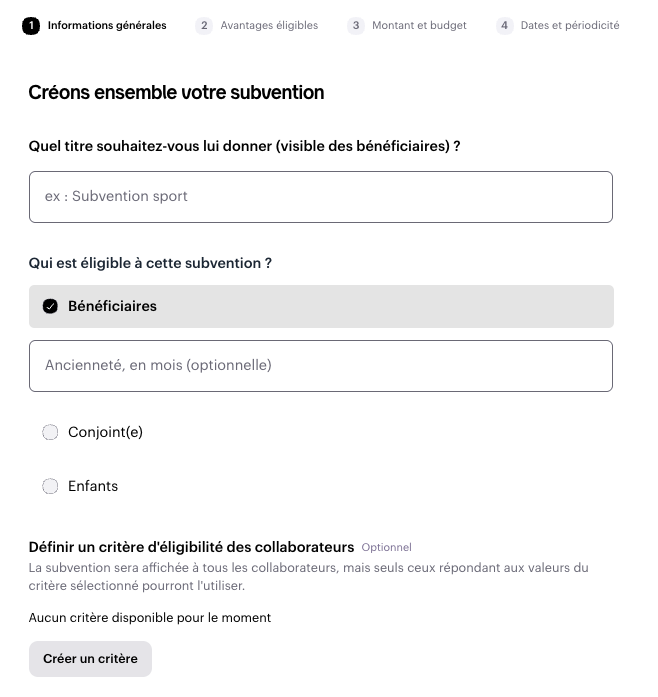Click the Conjoint(e) label

click(105, 432)
